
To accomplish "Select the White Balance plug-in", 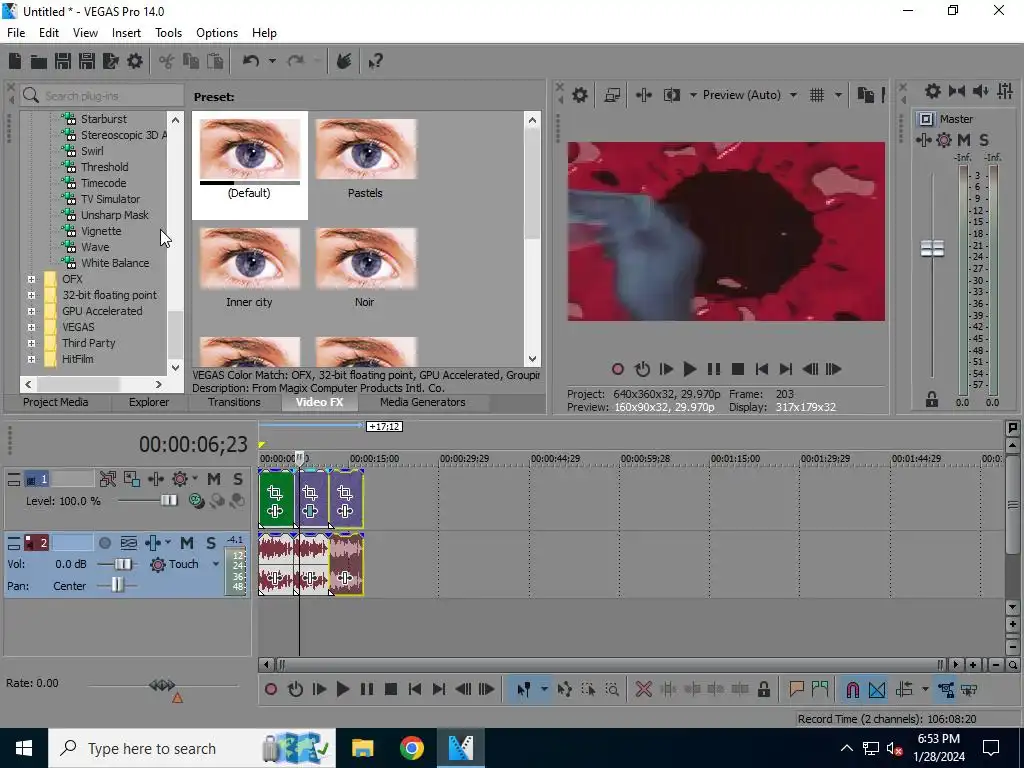I will tap(114, 263).
